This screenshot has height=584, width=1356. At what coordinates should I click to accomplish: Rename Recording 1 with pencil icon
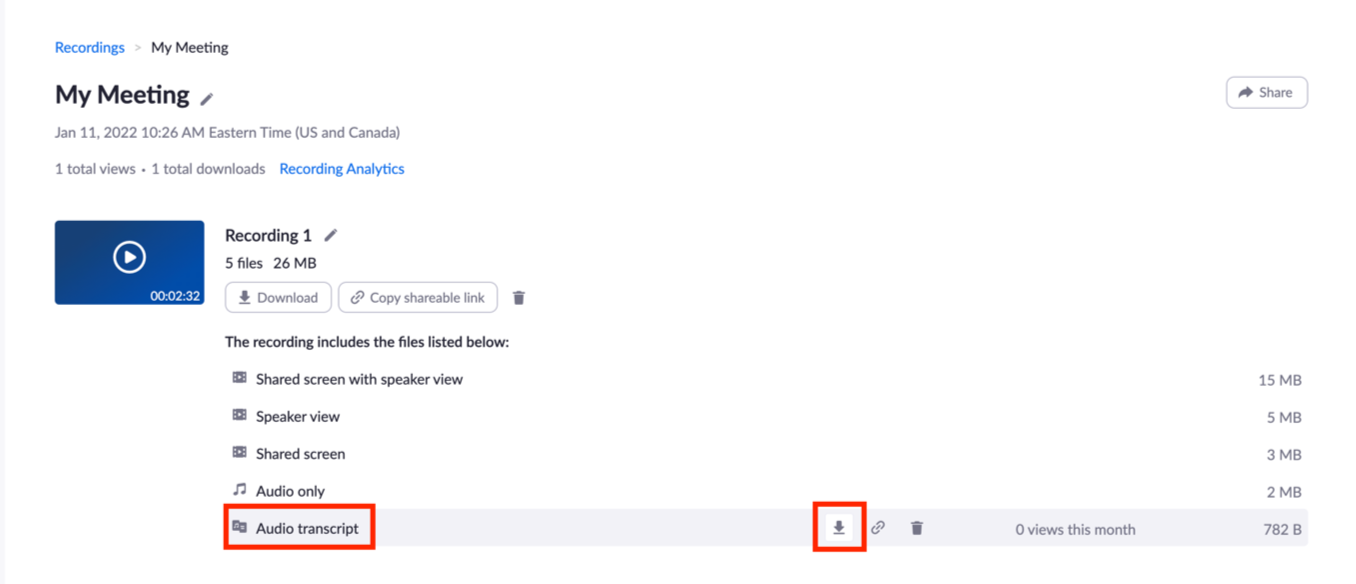click(x=331, y=236)
